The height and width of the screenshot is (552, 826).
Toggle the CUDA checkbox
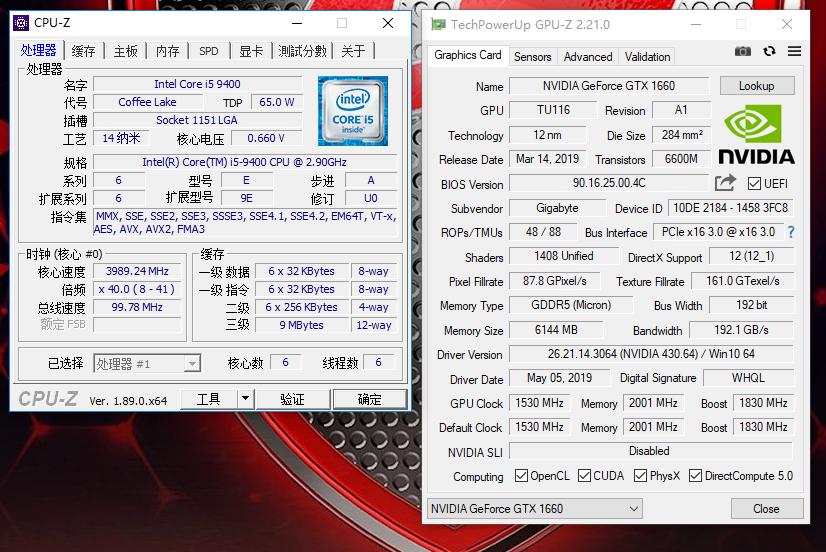(x=584, y=476)
